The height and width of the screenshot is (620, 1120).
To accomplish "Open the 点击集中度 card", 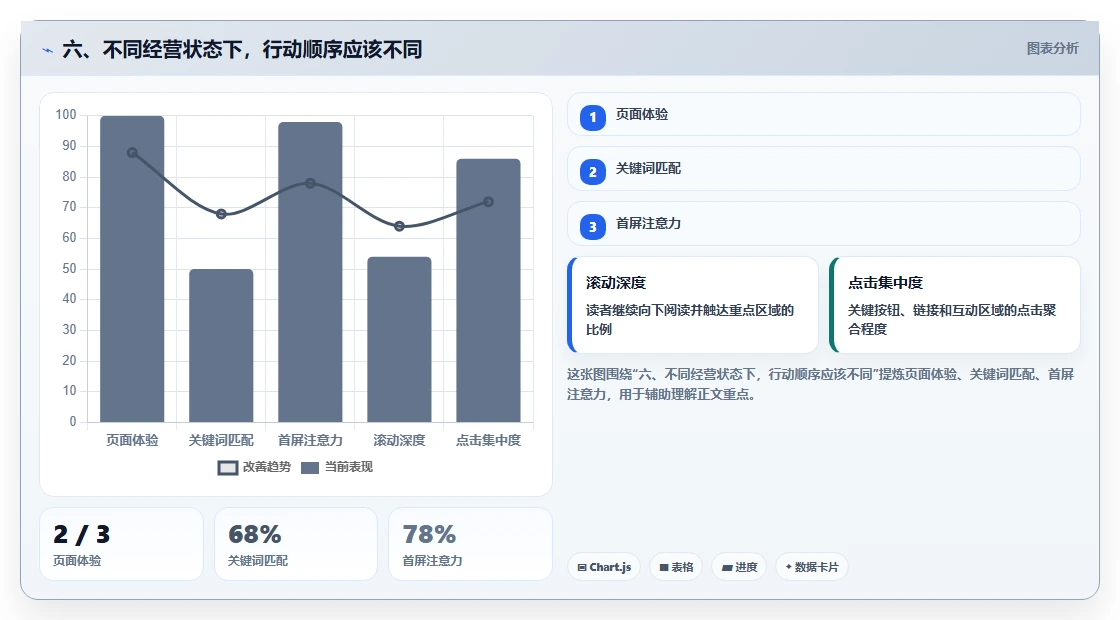I will coord(954,305).
